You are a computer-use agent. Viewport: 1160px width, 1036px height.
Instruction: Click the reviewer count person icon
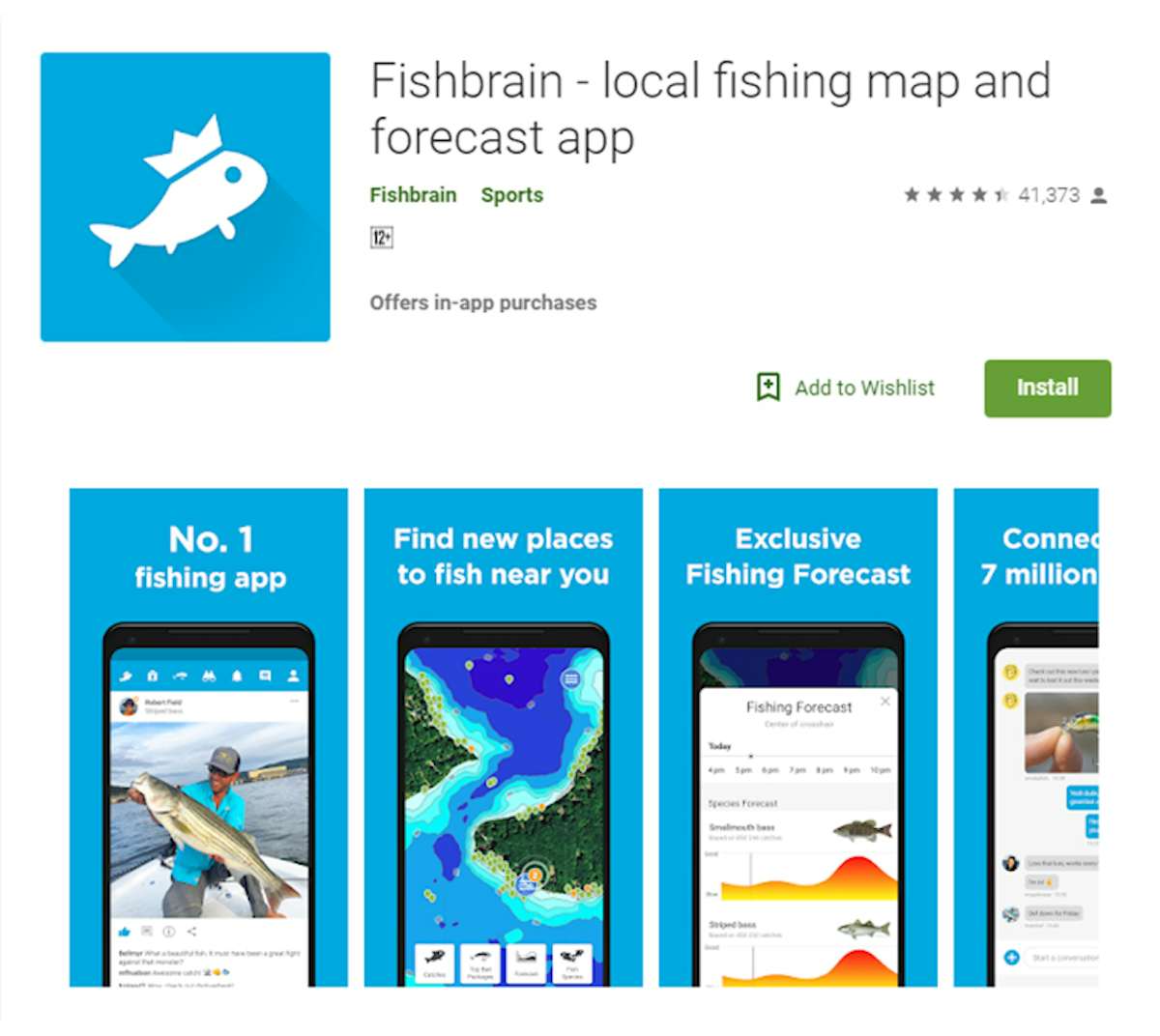1098,195
